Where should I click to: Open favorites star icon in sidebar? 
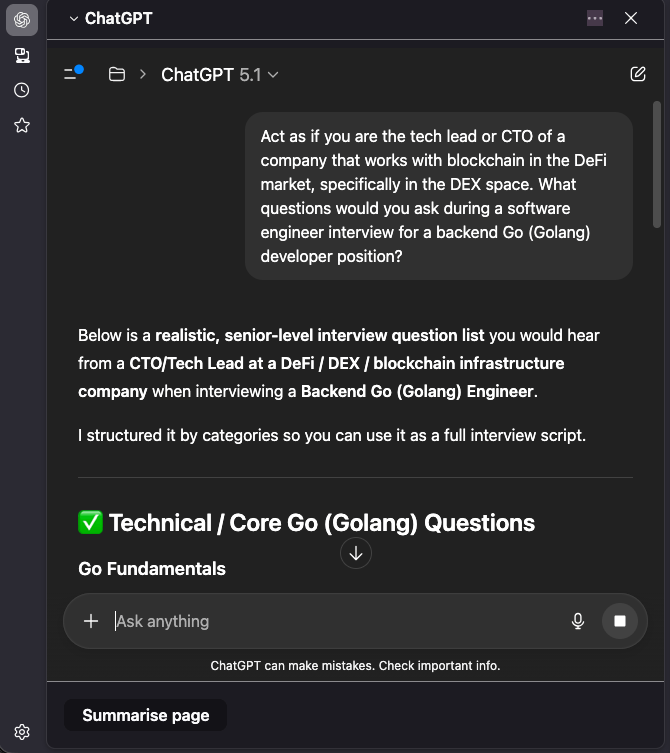[22, 125]
